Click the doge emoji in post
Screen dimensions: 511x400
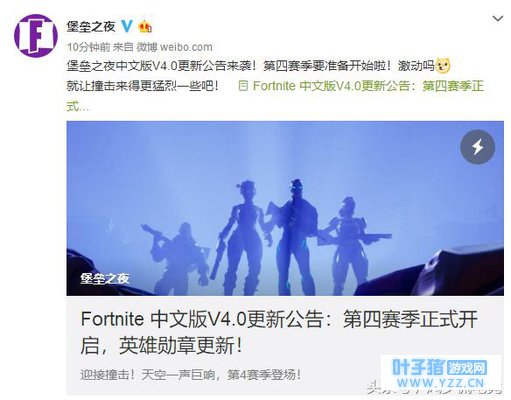[x=443, y=65]
